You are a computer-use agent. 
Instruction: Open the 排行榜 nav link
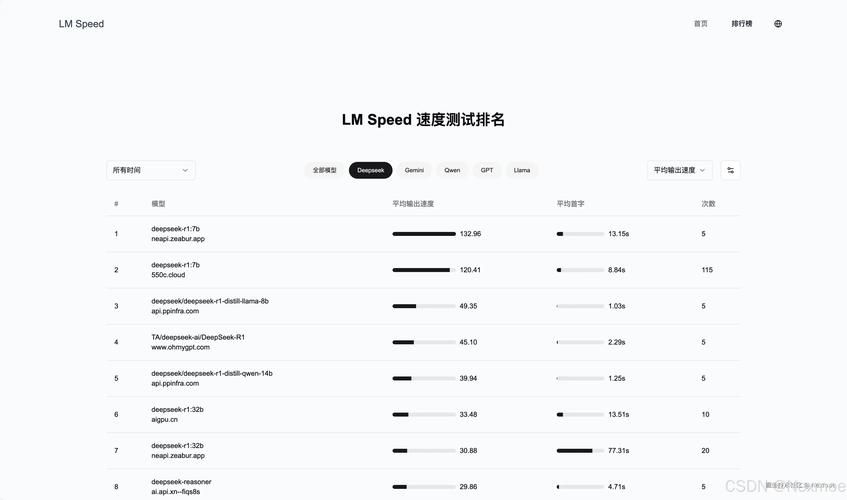coord(742,24)
